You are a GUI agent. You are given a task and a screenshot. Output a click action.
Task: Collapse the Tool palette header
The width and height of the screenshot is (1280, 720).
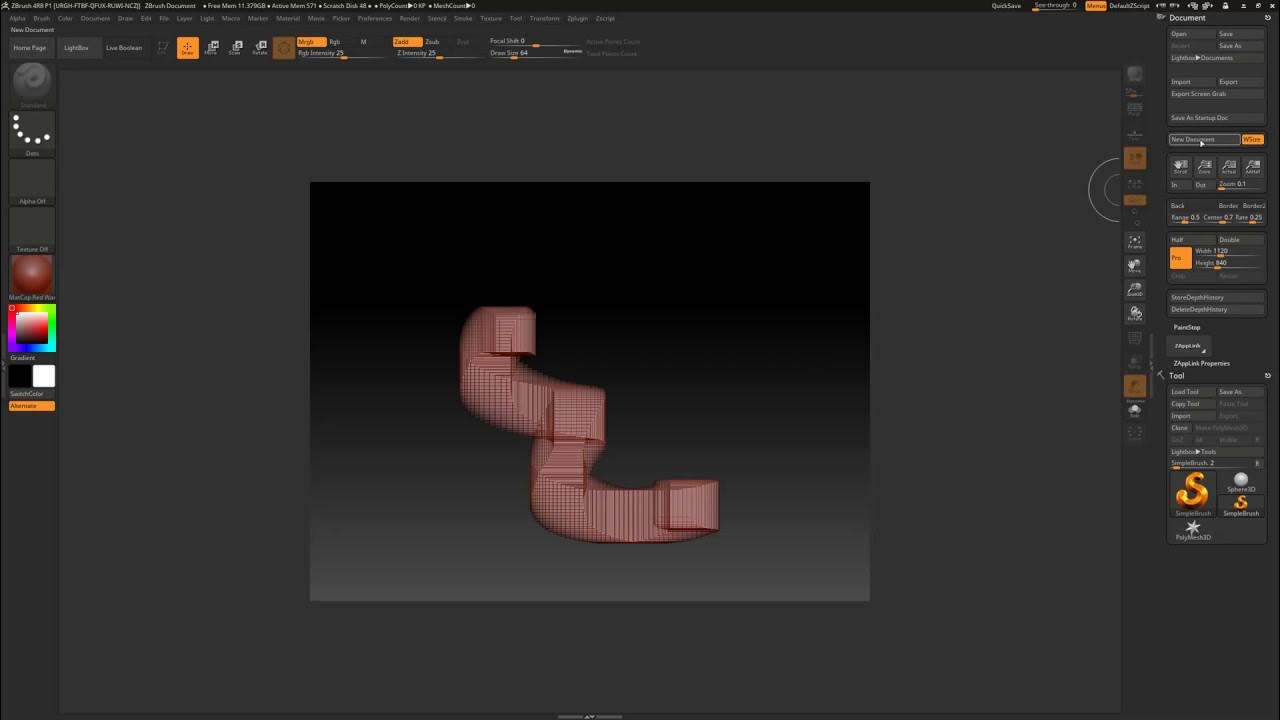[1177, 376]
